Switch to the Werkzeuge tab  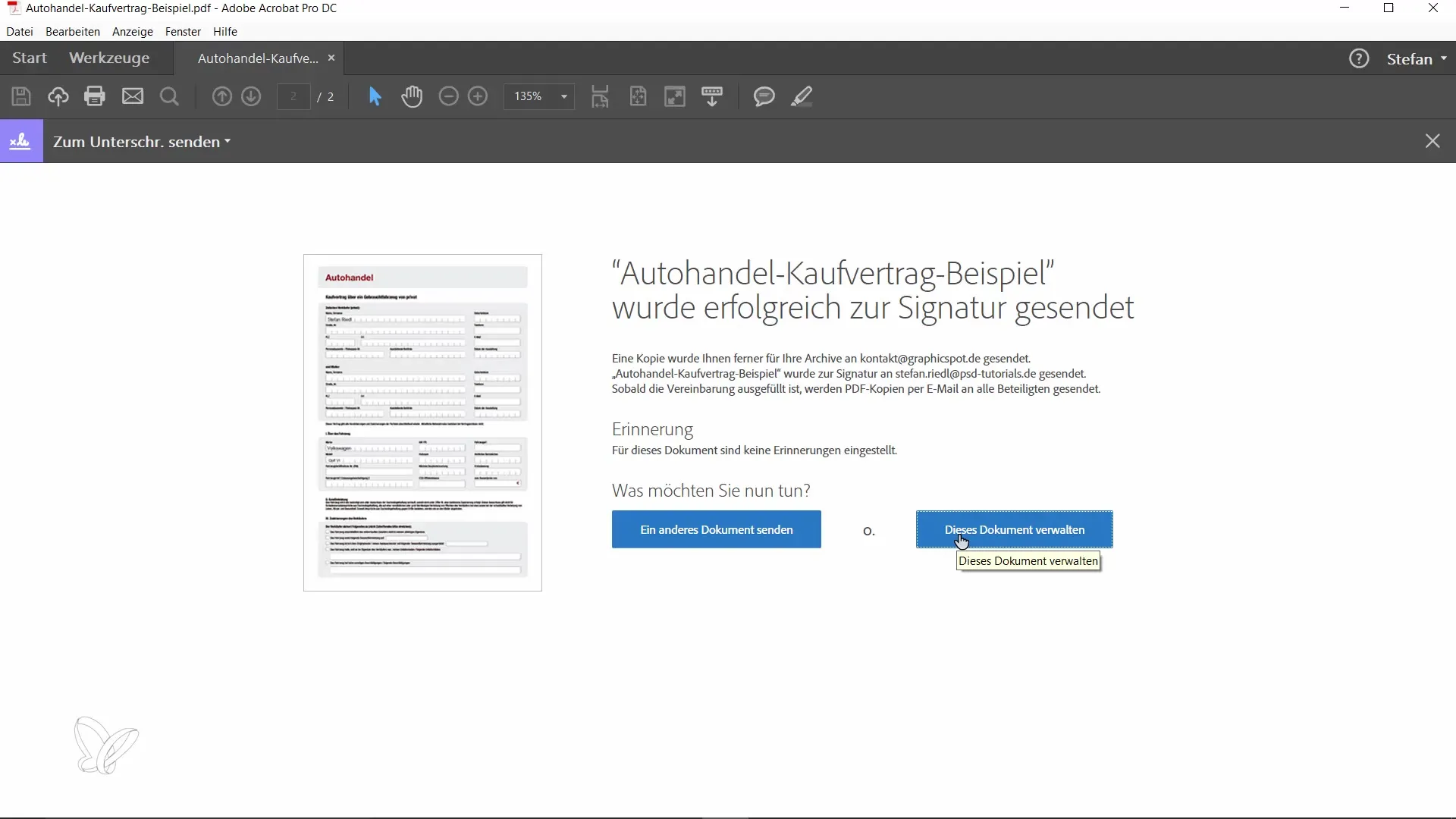click(109, 58)
